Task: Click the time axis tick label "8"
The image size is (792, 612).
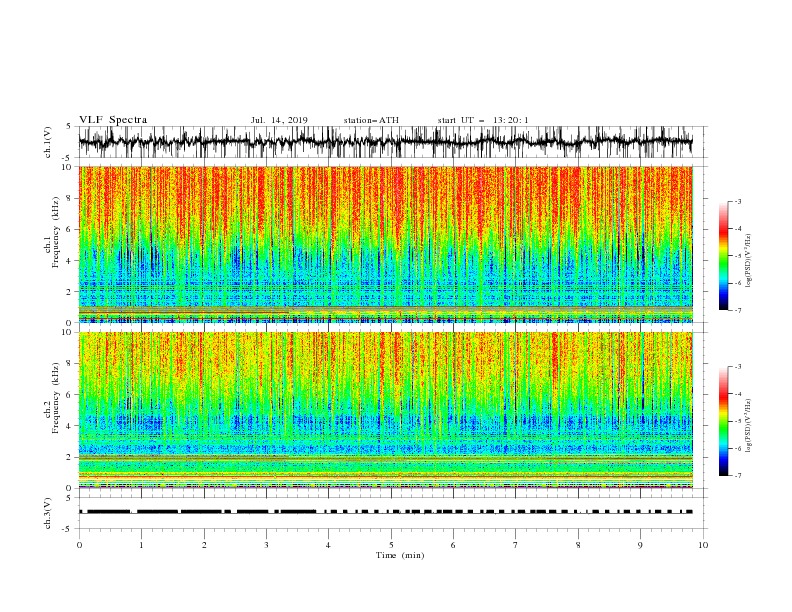Action: point(578,545)
